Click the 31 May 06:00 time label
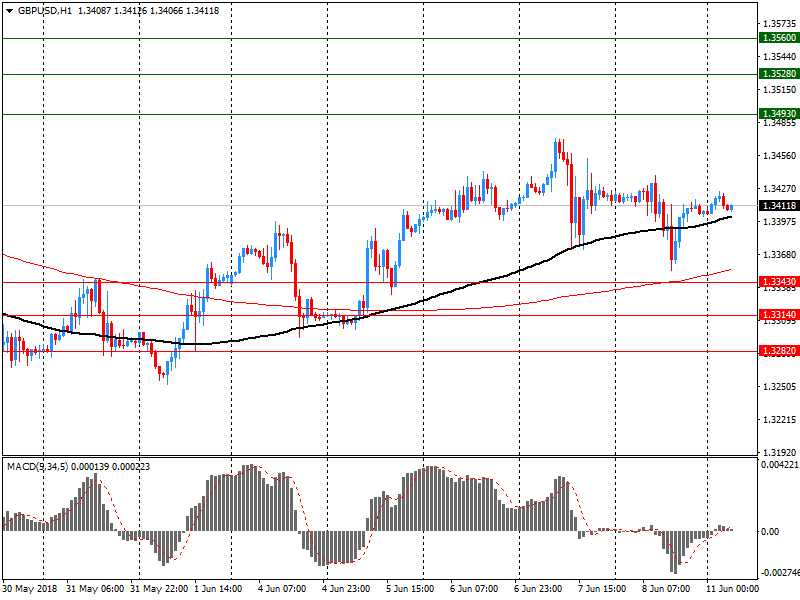This screenshot has width=800, height=600. coord(95,589)
